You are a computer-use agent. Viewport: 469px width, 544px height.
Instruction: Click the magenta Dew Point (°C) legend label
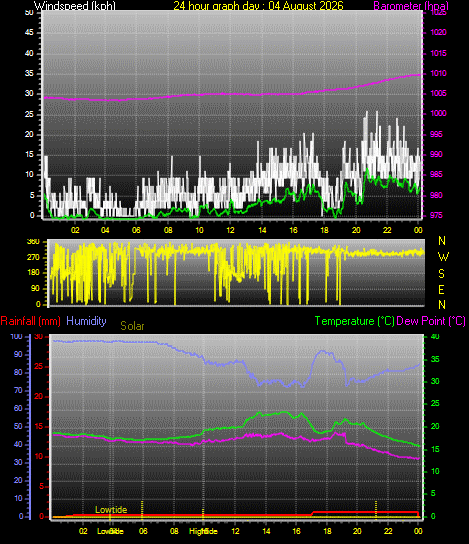click(431, 321)
